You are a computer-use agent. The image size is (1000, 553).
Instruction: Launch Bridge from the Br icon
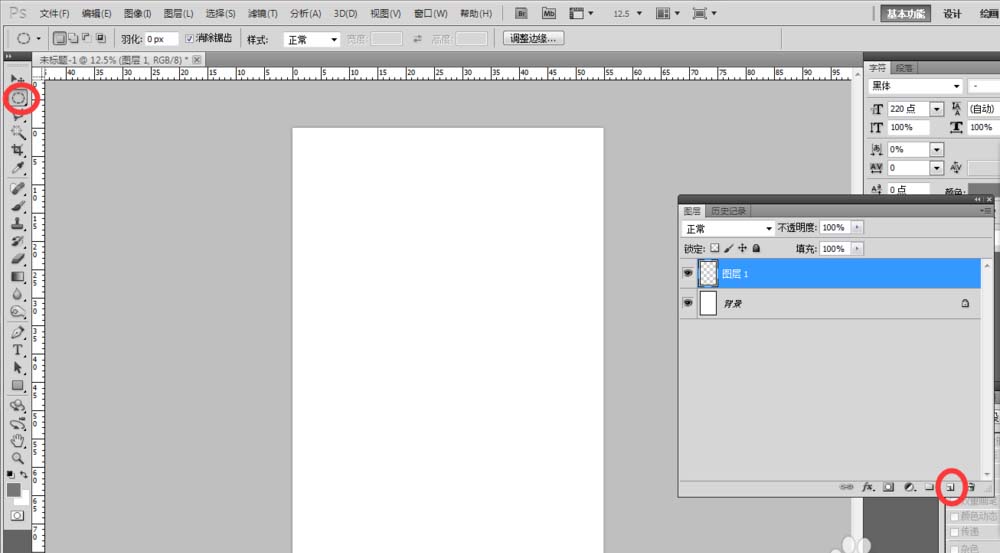click(x=522, y=13)
